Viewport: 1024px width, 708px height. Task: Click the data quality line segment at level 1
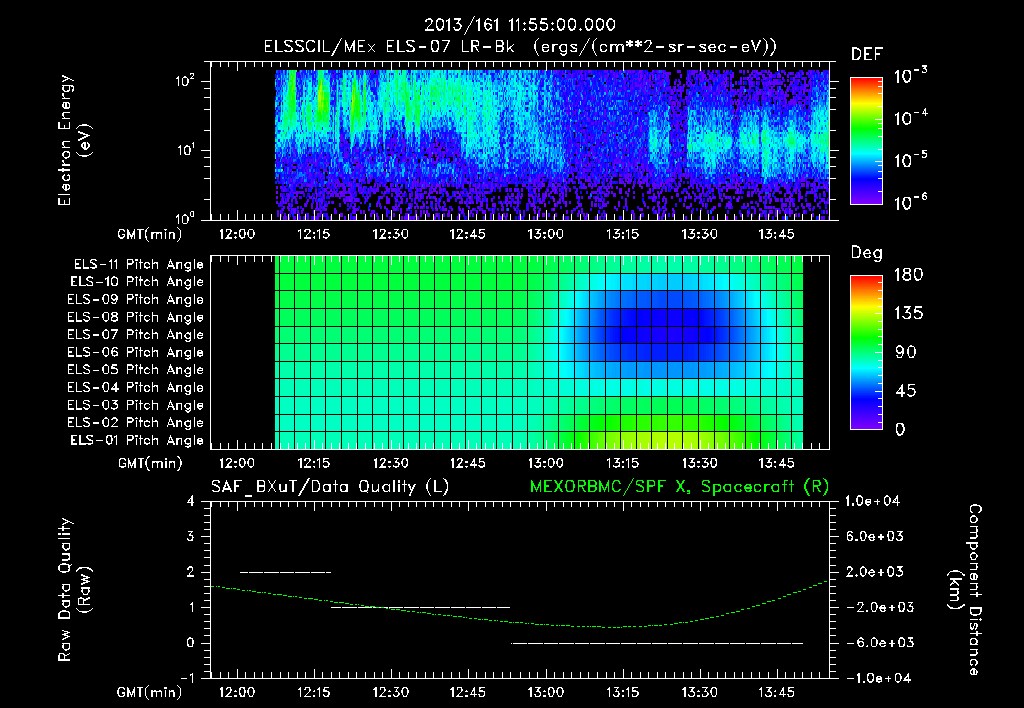pos(421,607)
